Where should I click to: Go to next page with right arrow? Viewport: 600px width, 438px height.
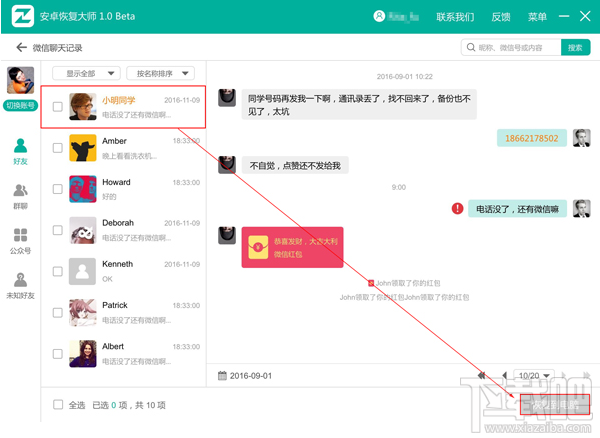point(564,376)
